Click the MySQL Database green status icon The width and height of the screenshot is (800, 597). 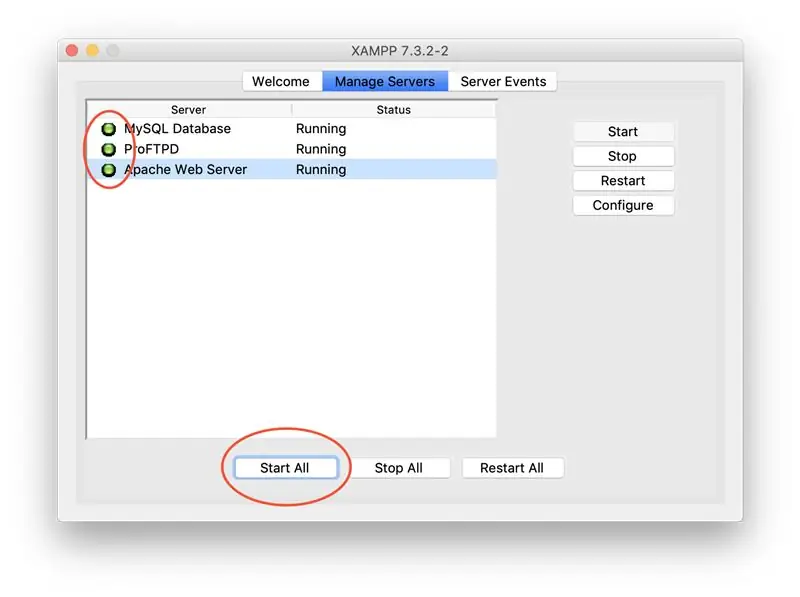point(108,129)
